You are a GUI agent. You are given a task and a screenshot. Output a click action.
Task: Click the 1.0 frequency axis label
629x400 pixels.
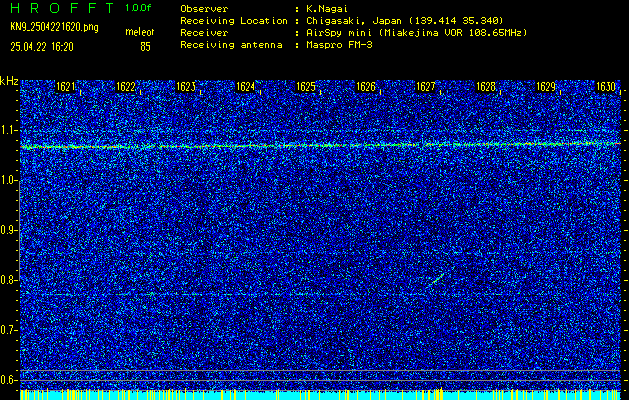coord(8,181)
